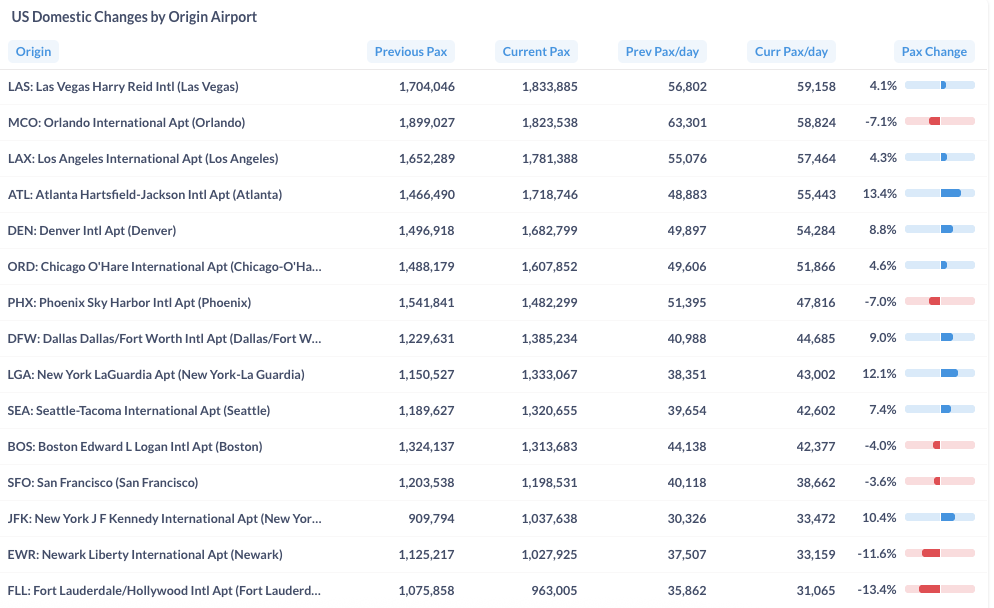Select the MCO Orlando International origin name
This screenshot has height=608, width=994.
[126, 122]
